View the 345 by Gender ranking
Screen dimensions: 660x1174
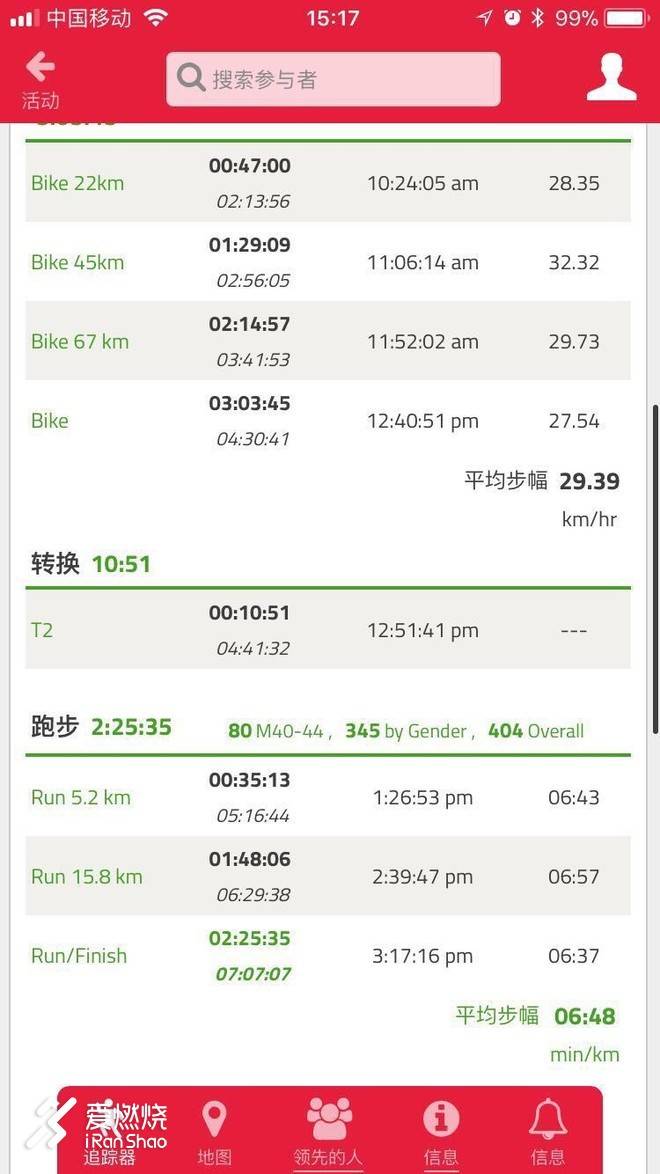pos(396,731)
